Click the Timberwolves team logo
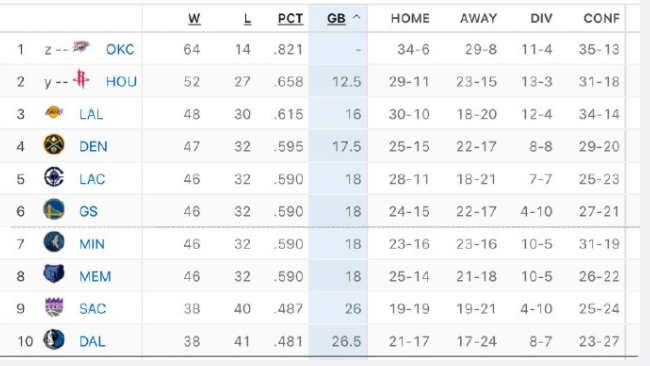This screenshot has width=650, height=366. 54,242
